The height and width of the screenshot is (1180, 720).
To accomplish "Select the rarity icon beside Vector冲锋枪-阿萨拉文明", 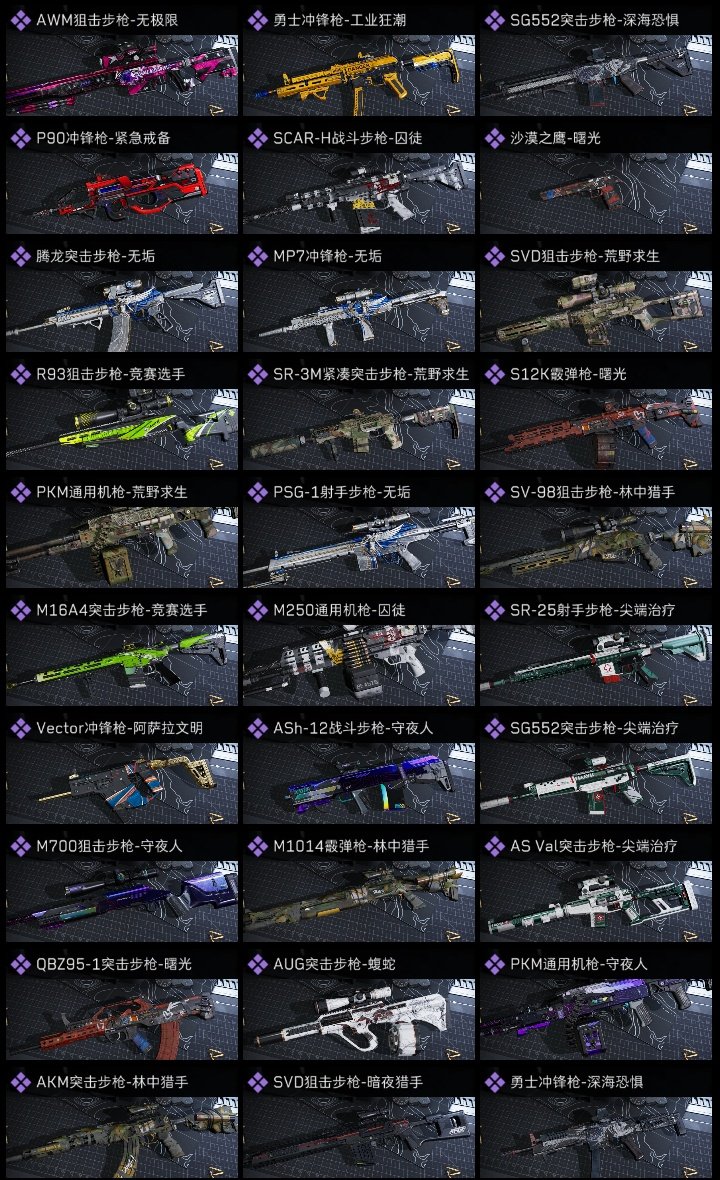I will point(20,728).
